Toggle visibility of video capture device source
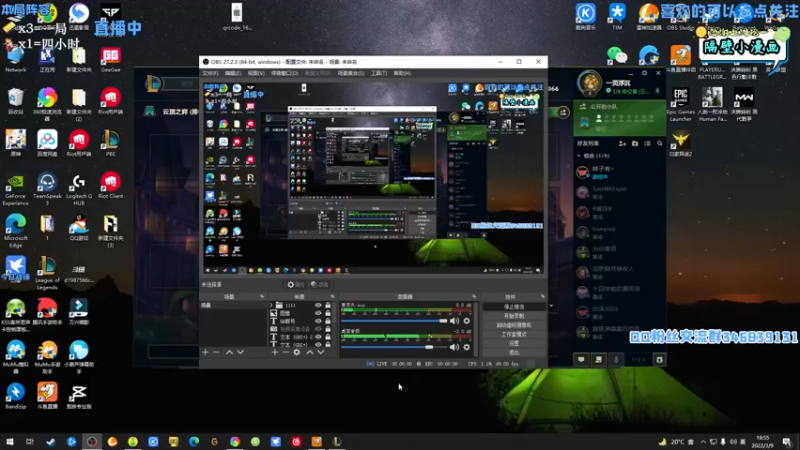This screenshot has height=450, width=800. [x=318, y=329]
